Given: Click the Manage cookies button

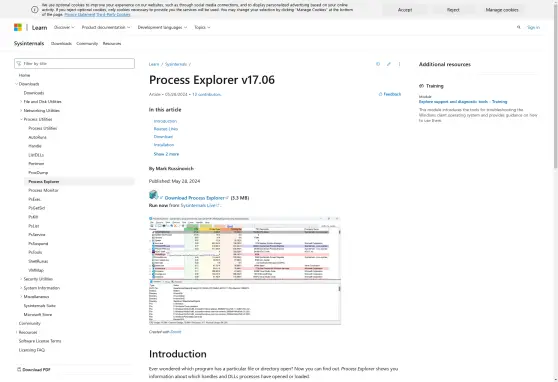Looking at the screenshot, I should coord(502,10).
